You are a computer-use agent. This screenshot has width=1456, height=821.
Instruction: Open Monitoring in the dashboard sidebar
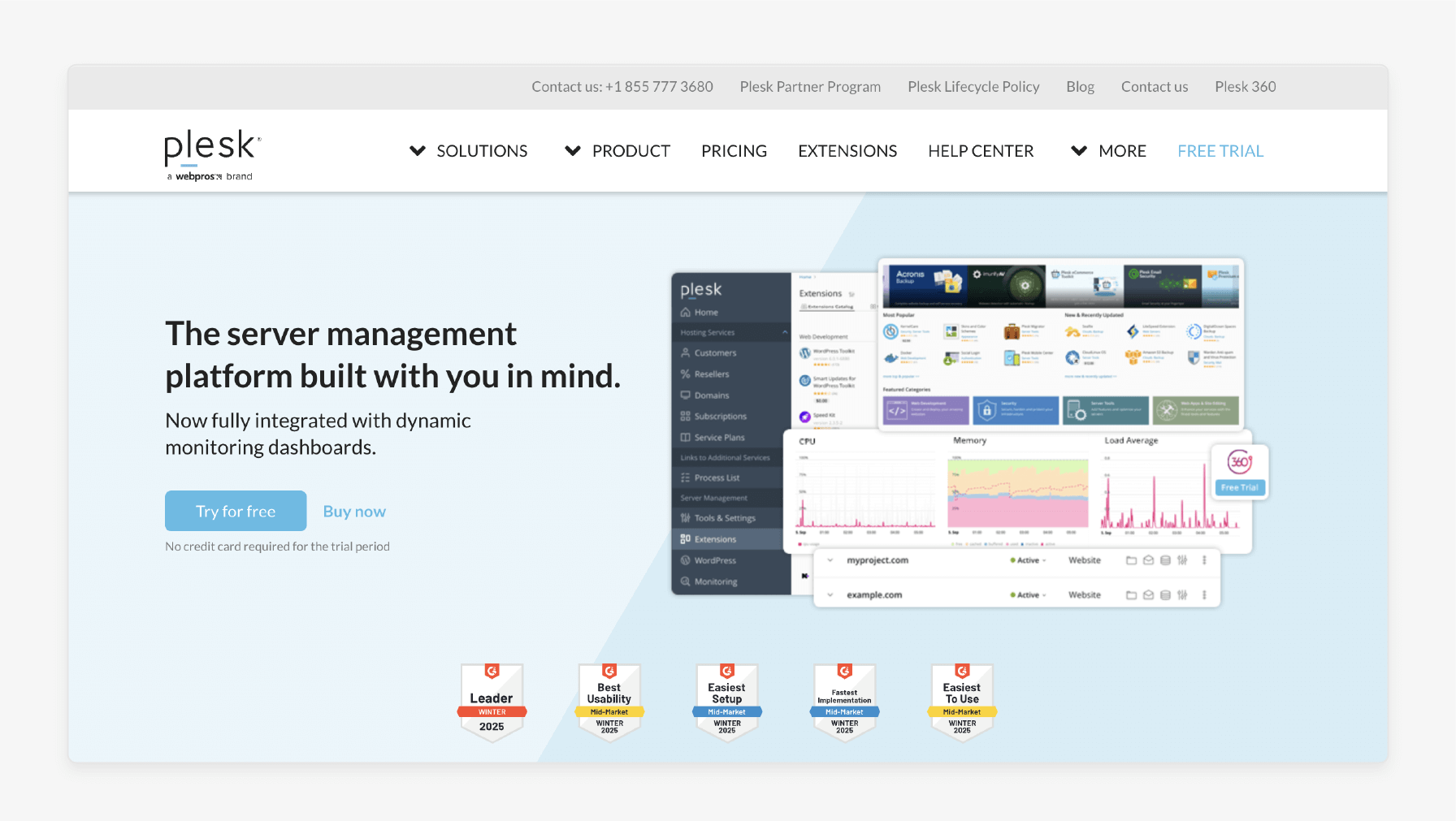coord(709,581)
